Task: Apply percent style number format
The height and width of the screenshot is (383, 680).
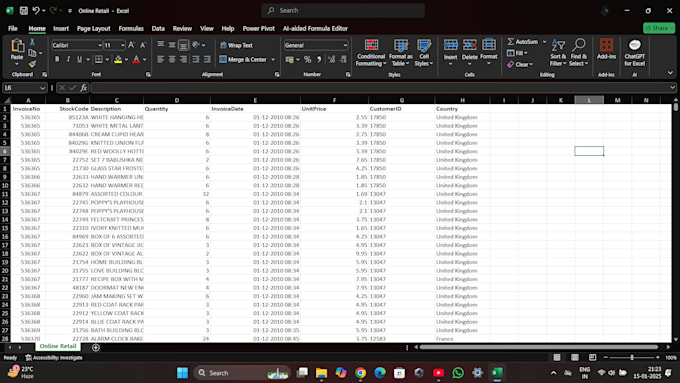Action: point(307,59)
